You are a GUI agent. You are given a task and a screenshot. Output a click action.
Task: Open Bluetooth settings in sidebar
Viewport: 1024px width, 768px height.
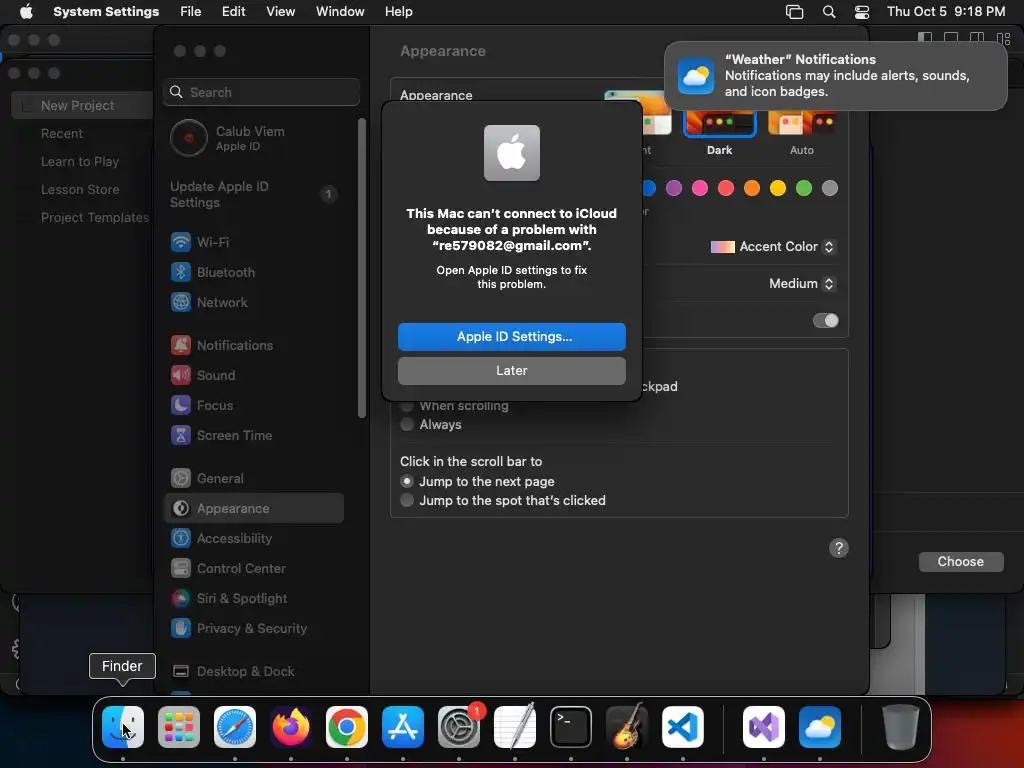coord(254,272)
